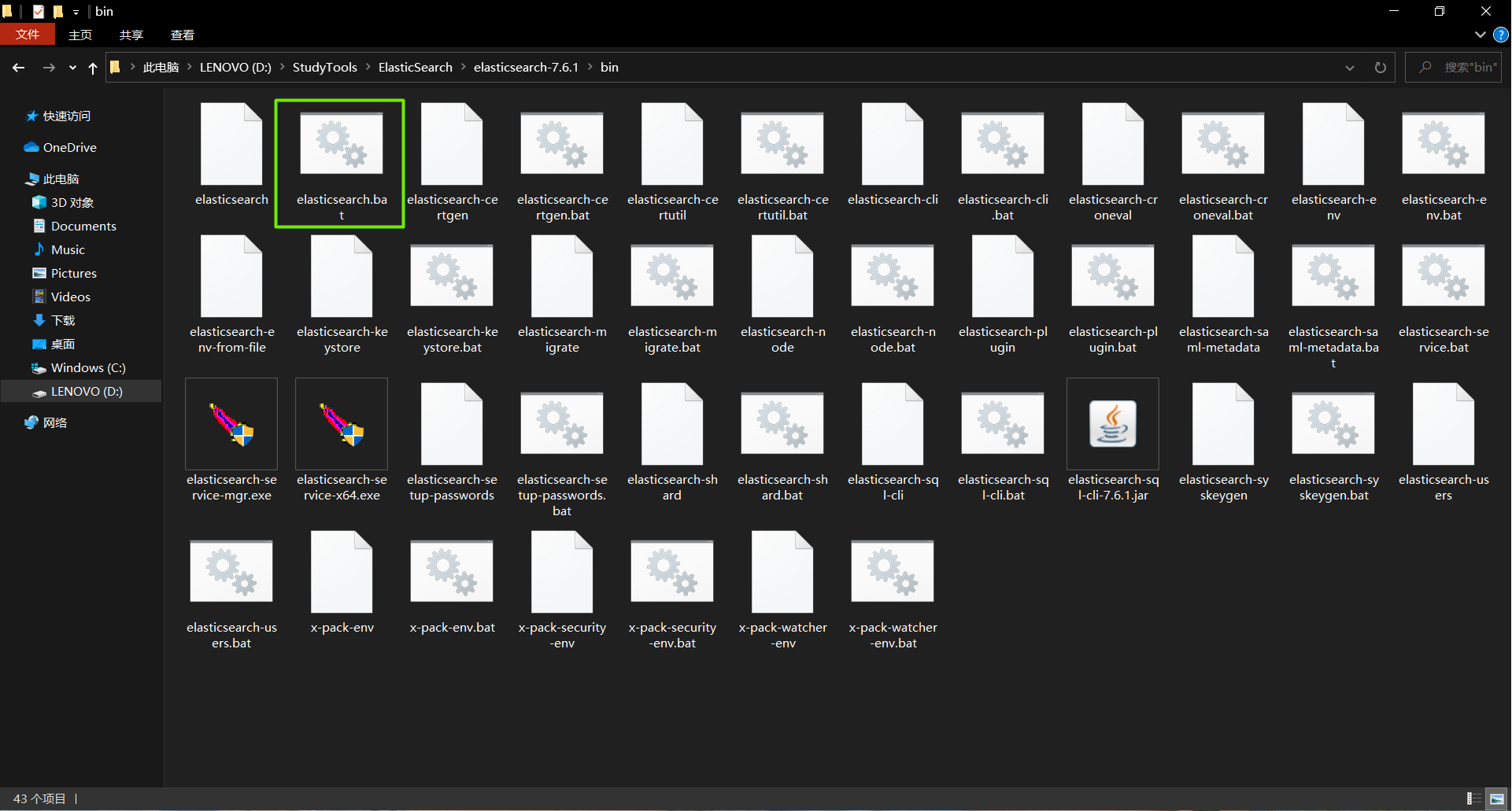The image size is (1512, 811).
Task: Expand the ribbon with the chevron
Action: tap(1480, 35)
